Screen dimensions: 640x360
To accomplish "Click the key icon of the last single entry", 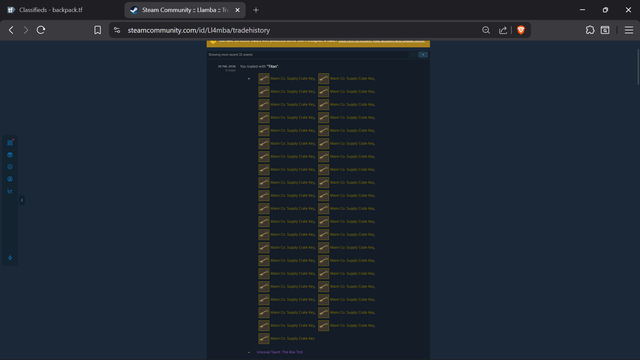I will pyautogui.click(x=264, y=338).
